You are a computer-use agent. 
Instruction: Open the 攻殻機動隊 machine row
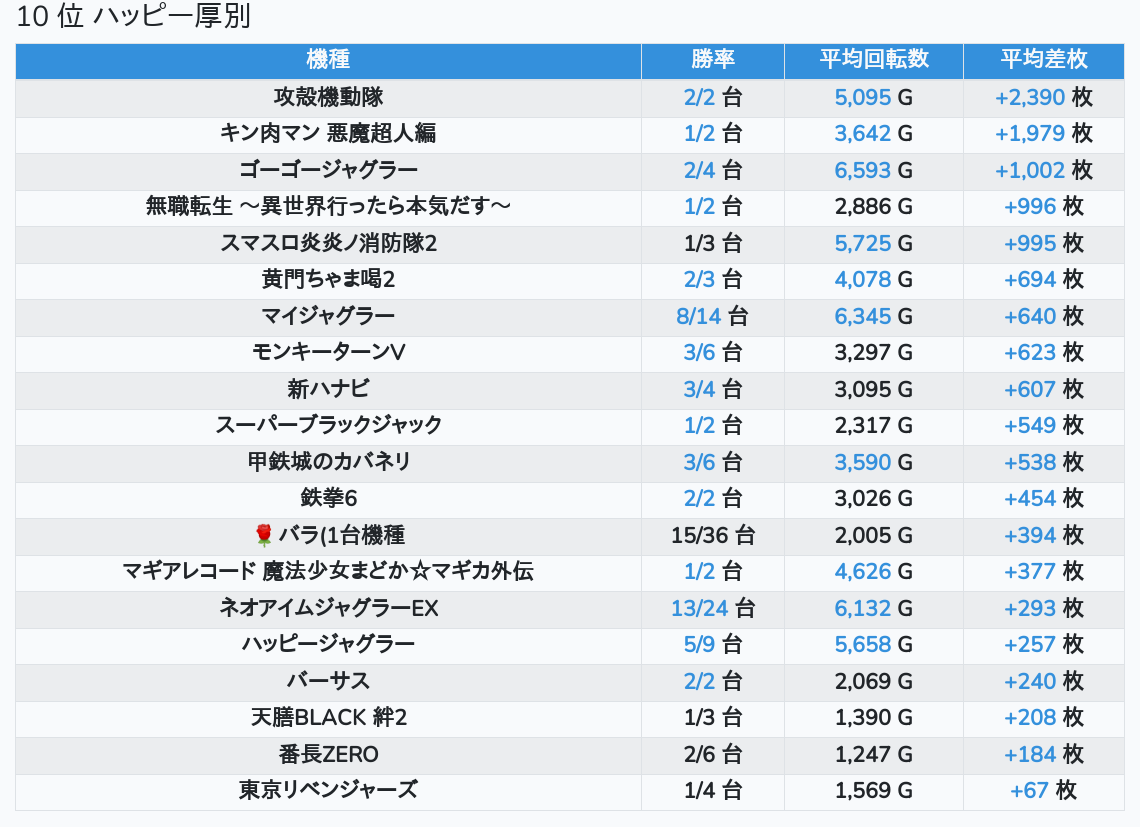pos(328,98)
